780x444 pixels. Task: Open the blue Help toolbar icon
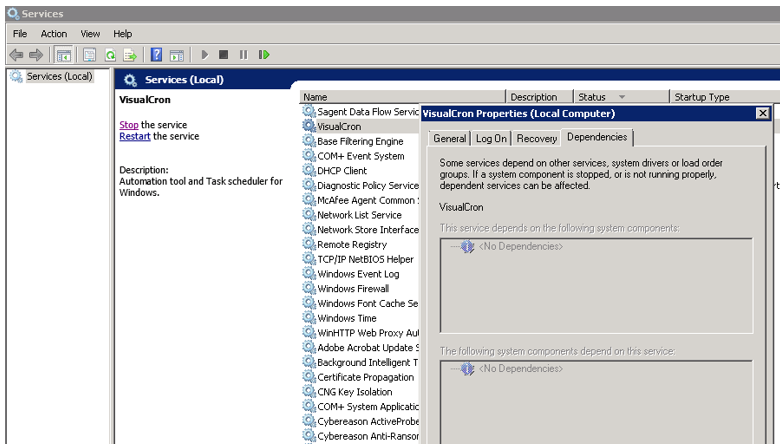pos(157,55)
